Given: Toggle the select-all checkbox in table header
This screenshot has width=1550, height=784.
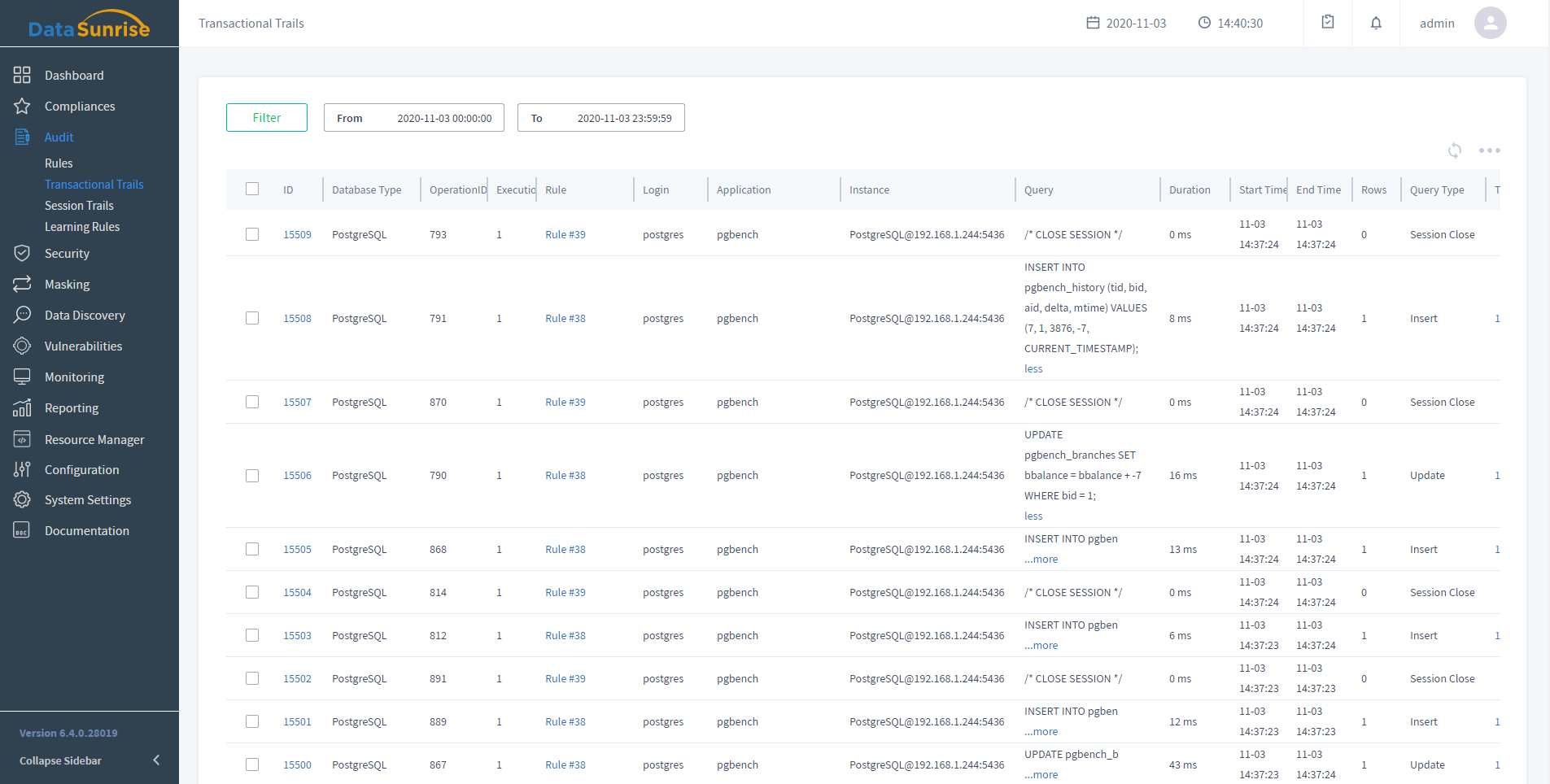Looking at the screenshot, I should tap(252, 189).
